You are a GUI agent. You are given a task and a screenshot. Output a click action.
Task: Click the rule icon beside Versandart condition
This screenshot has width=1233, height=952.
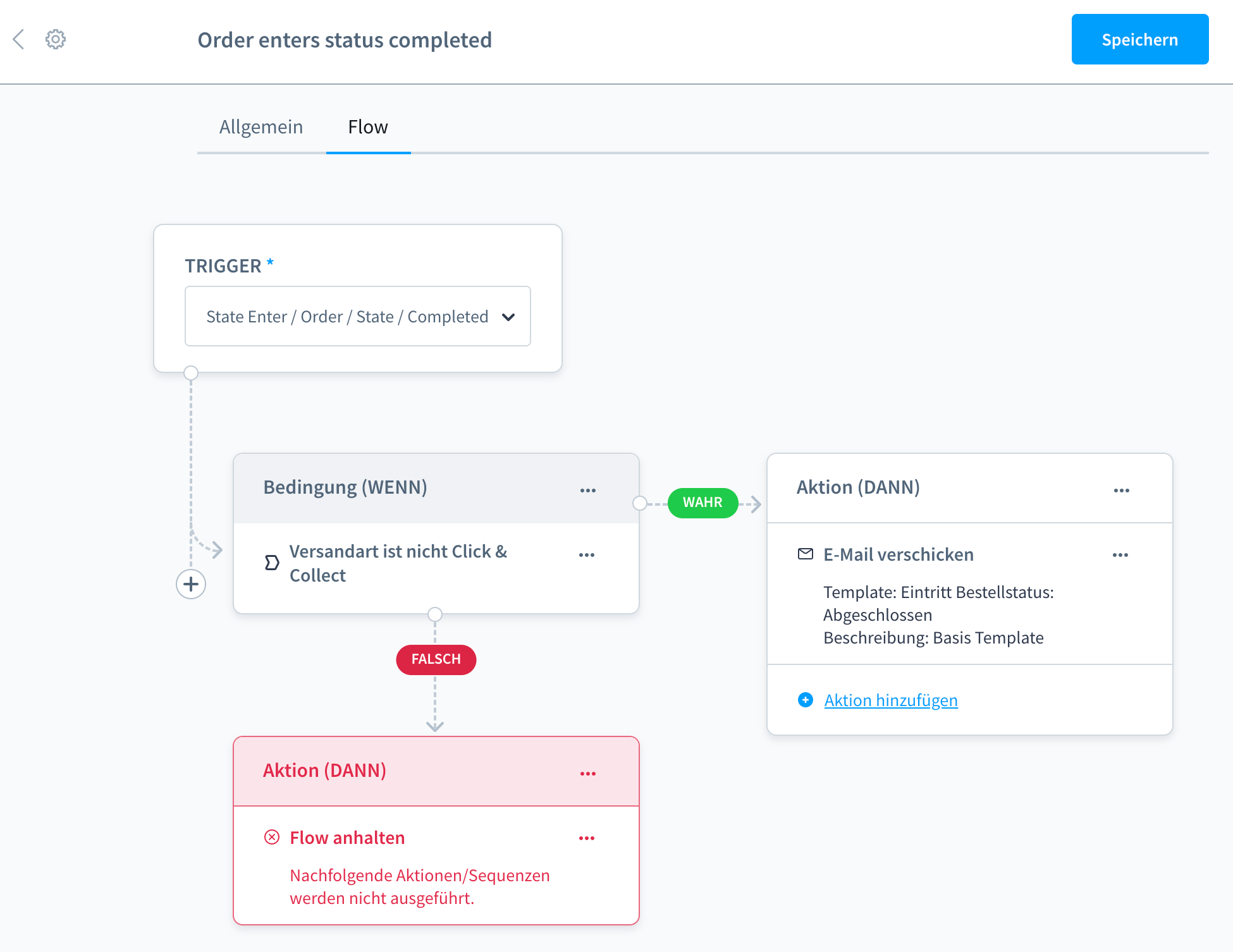click(272, 563)
